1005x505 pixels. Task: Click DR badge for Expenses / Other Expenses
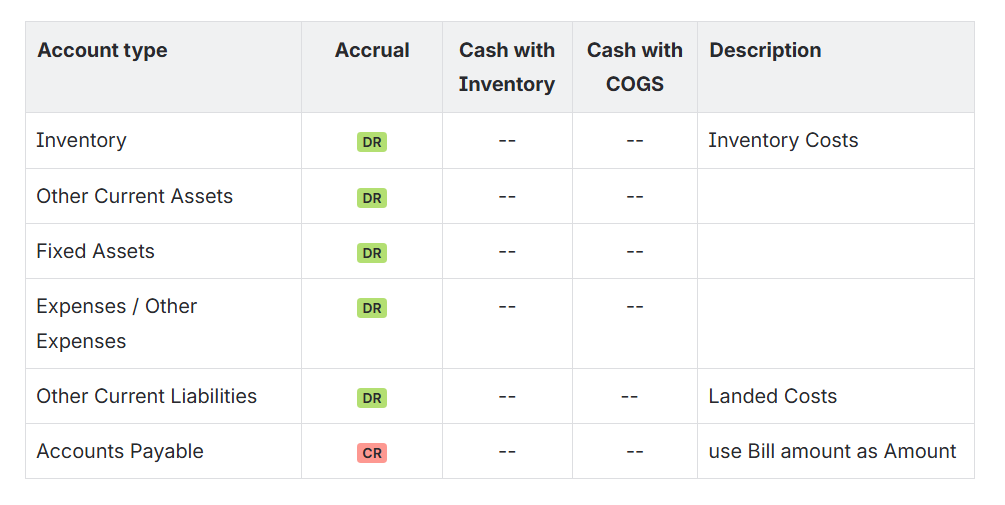(x=372, y=308)
